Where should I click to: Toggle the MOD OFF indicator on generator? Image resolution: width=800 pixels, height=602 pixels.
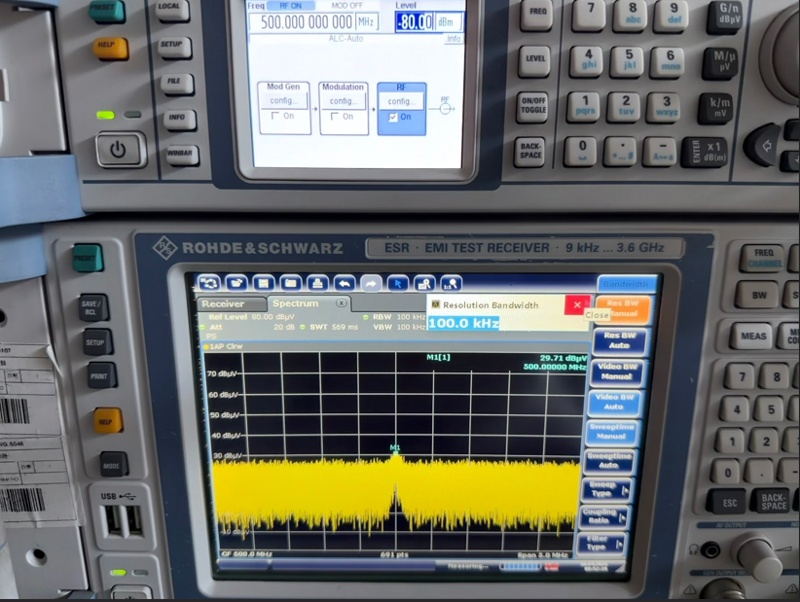[347, 6]
